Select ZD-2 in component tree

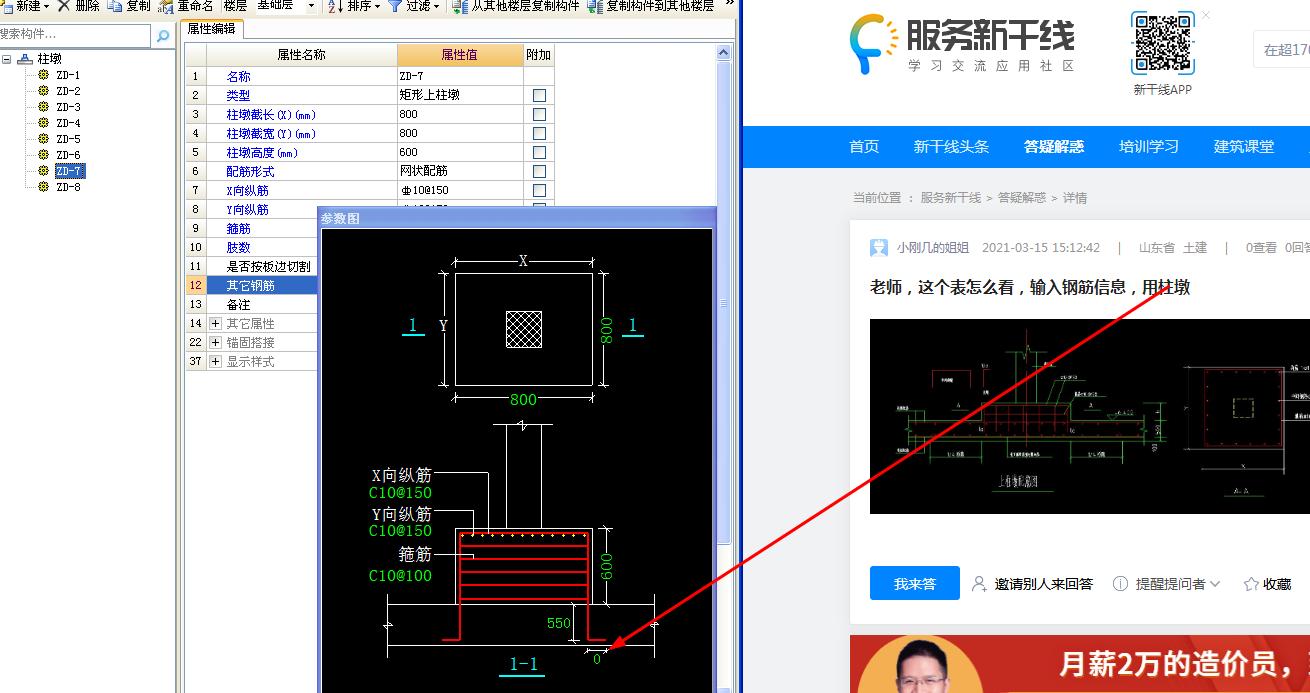(x=68, y=91)
